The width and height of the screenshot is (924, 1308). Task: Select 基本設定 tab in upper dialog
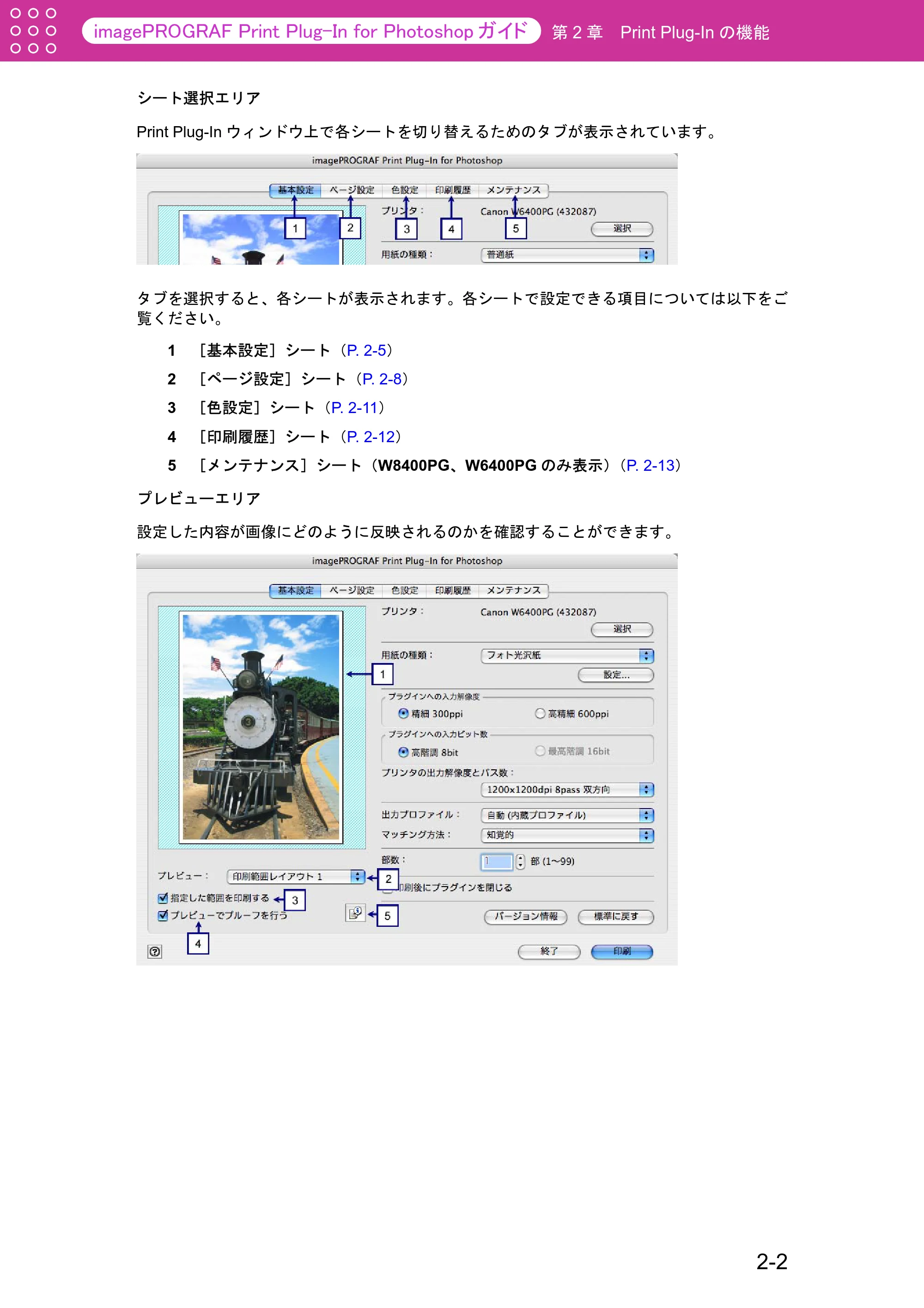296,190
